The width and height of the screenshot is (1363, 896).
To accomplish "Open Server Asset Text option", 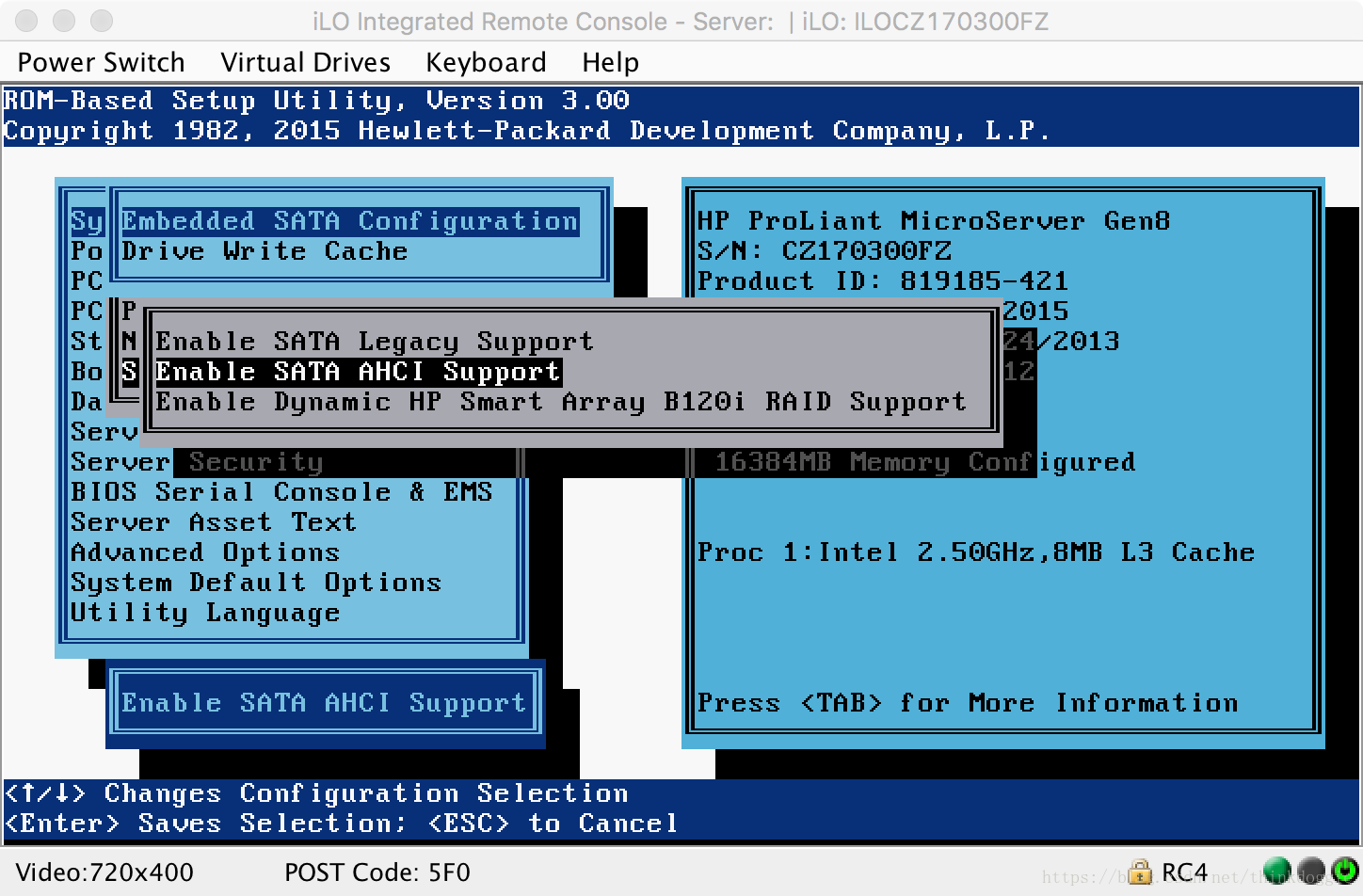I will point(214,522).
